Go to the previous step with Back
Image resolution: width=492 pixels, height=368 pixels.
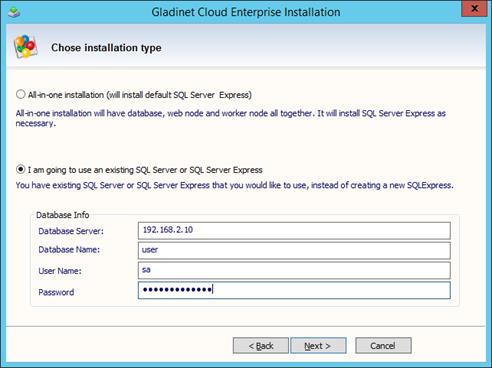pos(261,346)
